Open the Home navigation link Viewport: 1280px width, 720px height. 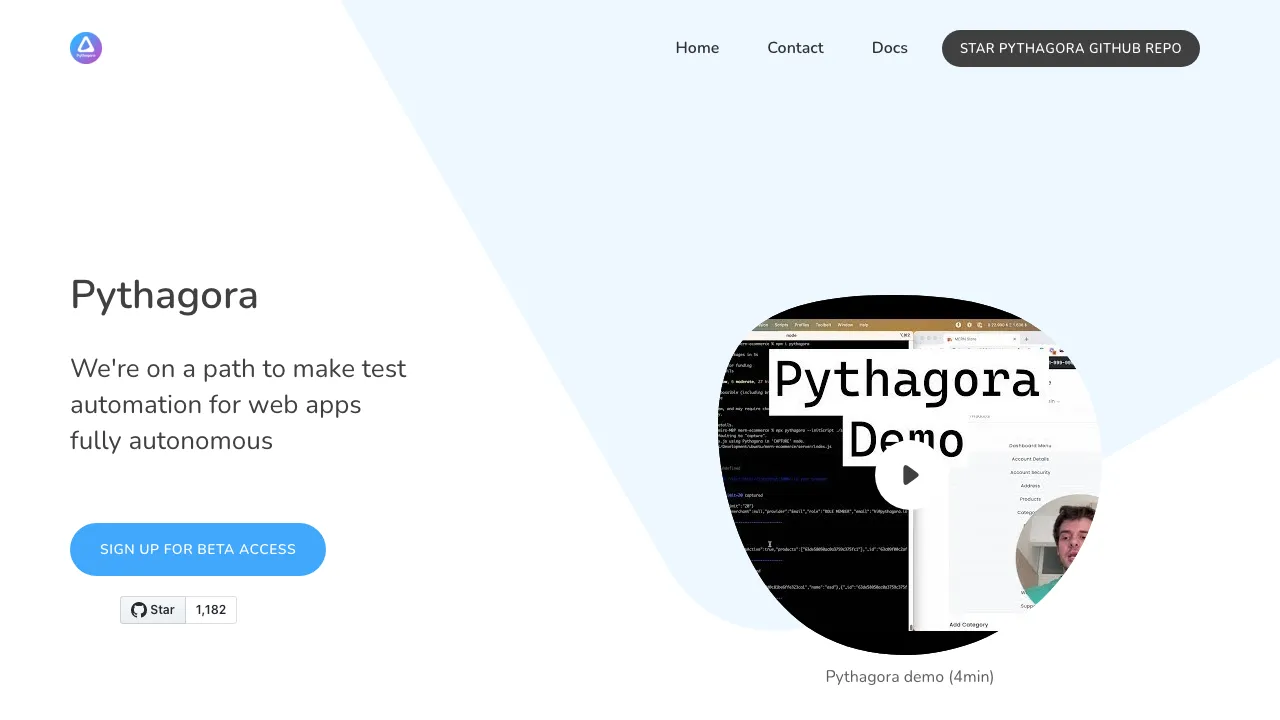pyautogui.click(x=697, y=48)
